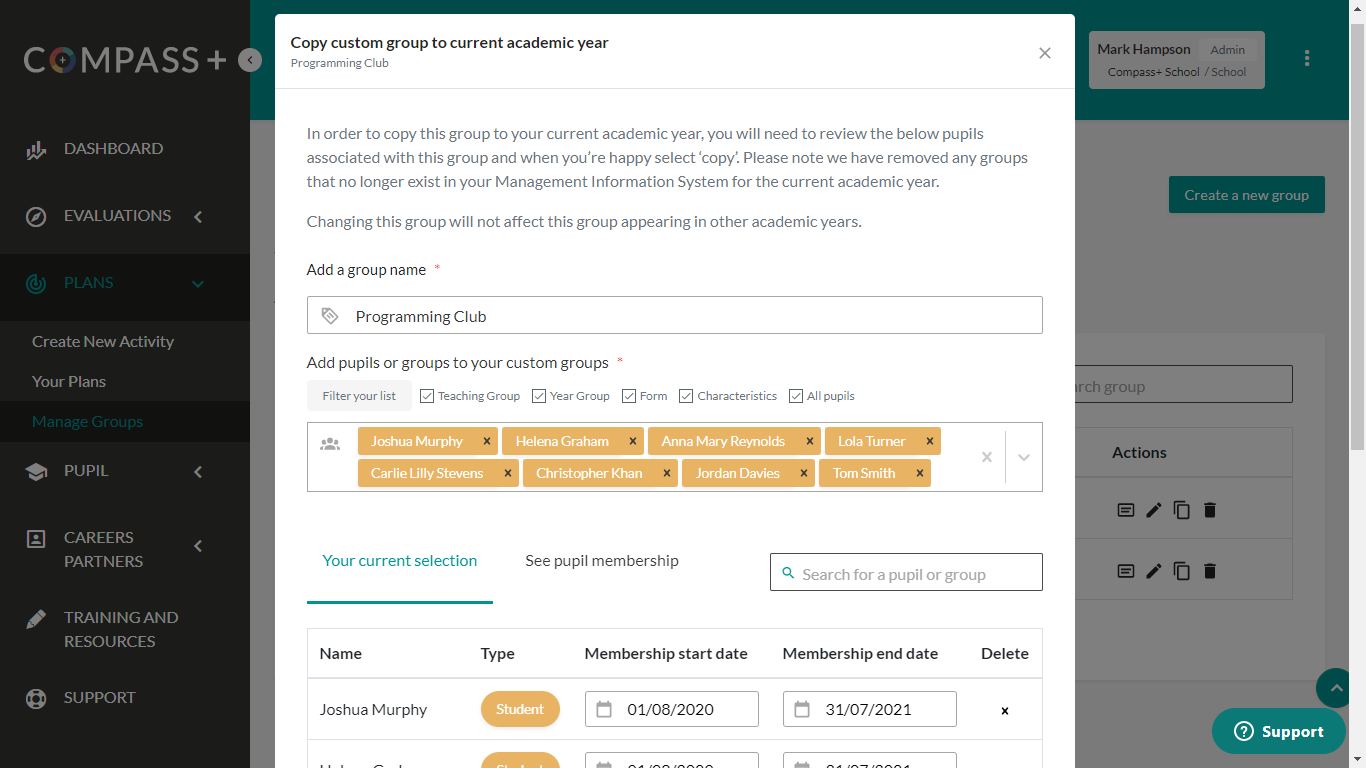Toggle the All pupils checkbox
Screen dimensions: 1366x768
pos(796,396)
